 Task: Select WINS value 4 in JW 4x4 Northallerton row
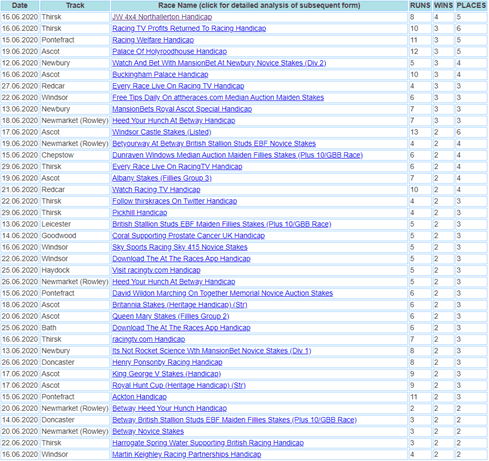tap(436, 17)
